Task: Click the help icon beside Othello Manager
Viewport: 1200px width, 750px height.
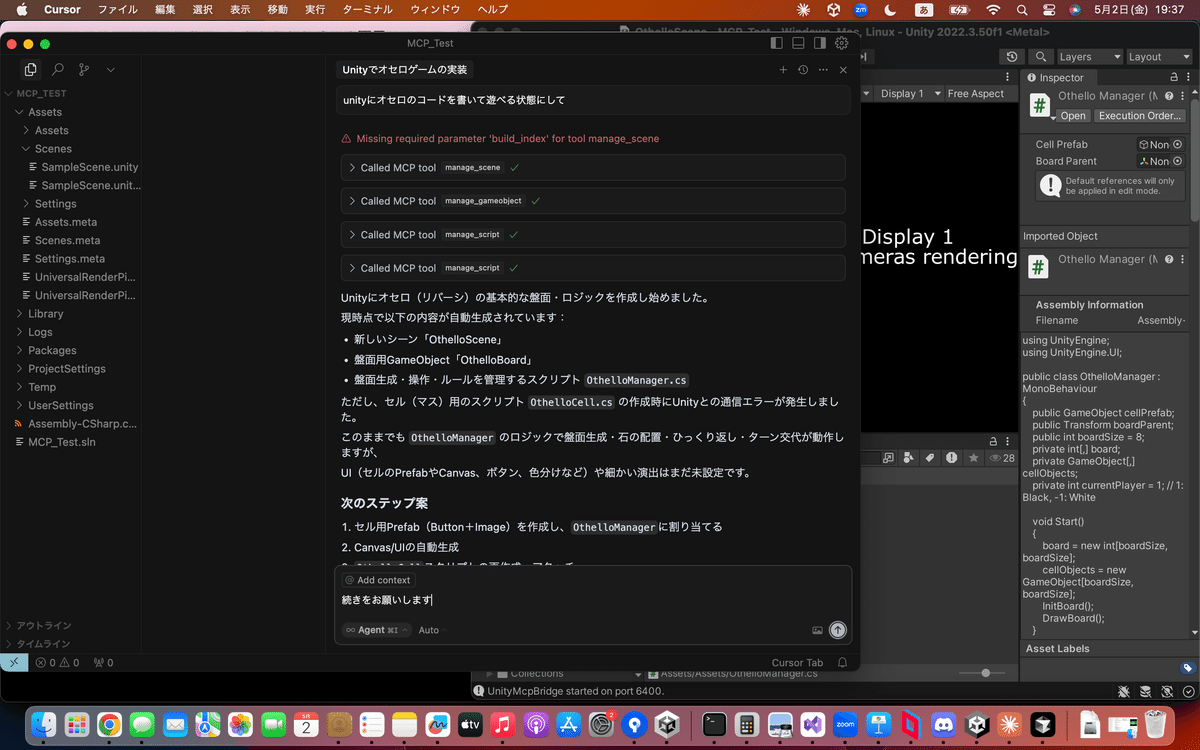Action: tap(1168, 95)
